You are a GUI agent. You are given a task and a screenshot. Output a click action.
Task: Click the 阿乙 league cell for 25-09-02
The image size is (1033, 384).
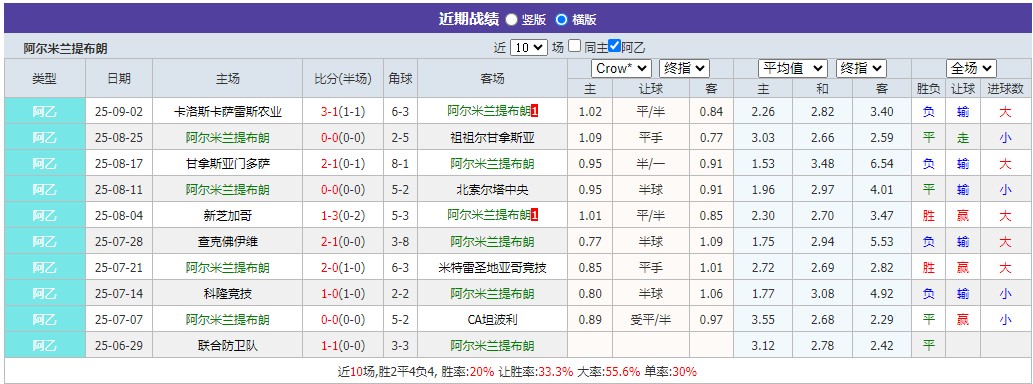tap(45, 112)
